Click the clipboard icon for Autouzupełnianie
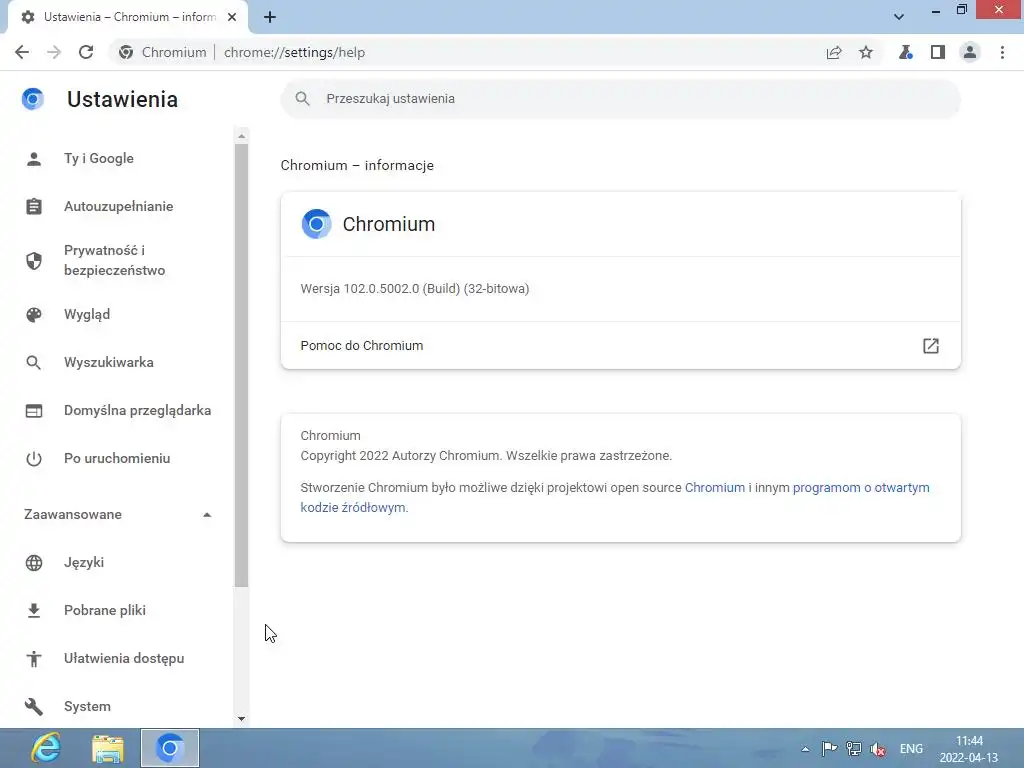Screen dimensions: 1024x768 pyautogui.click(x=33, y=206)
